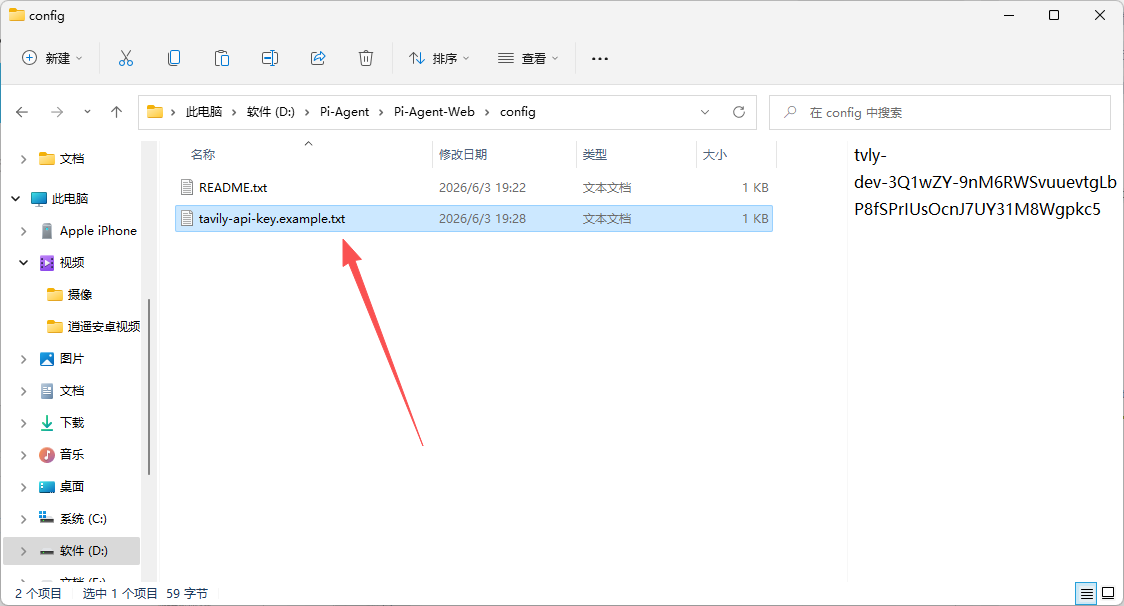The width and height of the screenshot is (1124, 606).
Task: Click Pi-Agent in the address breadcrumb
Action: (344, 112)
